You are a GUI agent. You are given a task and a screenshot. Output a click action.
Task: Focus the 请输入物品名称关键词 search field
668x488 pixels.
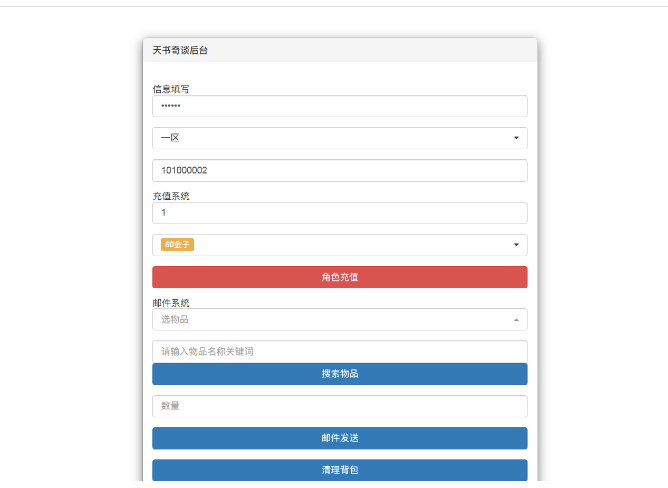339,351
